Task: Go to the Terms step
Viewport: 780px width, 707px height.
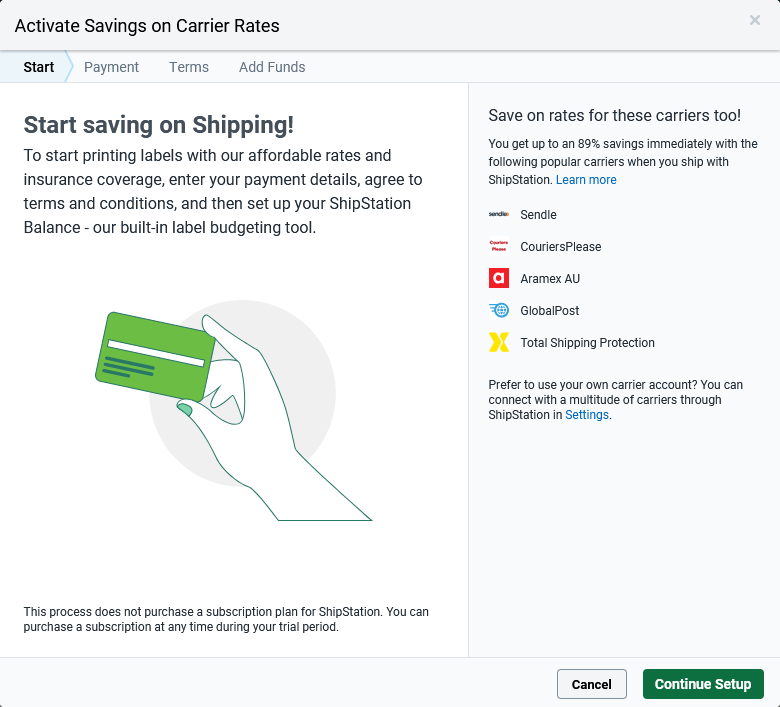Action: tap(189, 67)
